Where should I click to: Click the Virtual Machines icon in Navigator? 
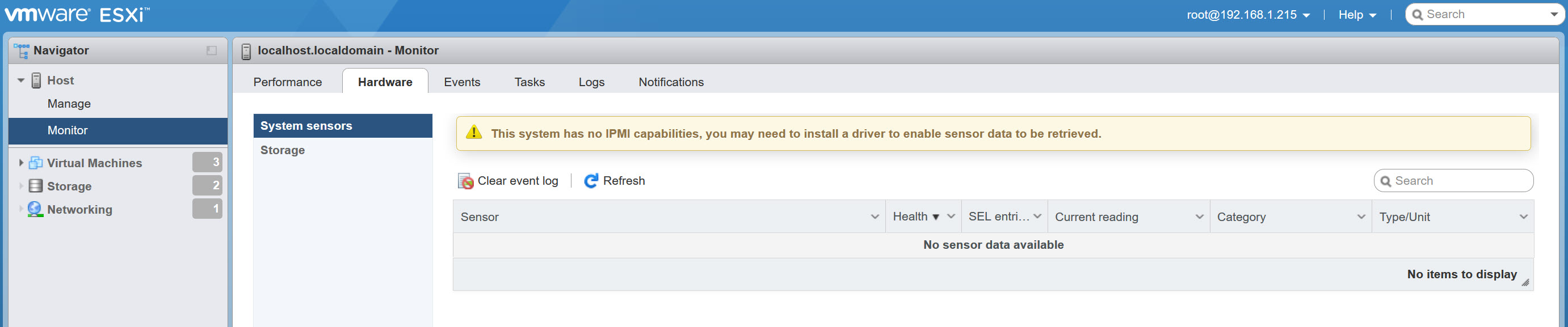pyautogui.click(x=36, y=162)
